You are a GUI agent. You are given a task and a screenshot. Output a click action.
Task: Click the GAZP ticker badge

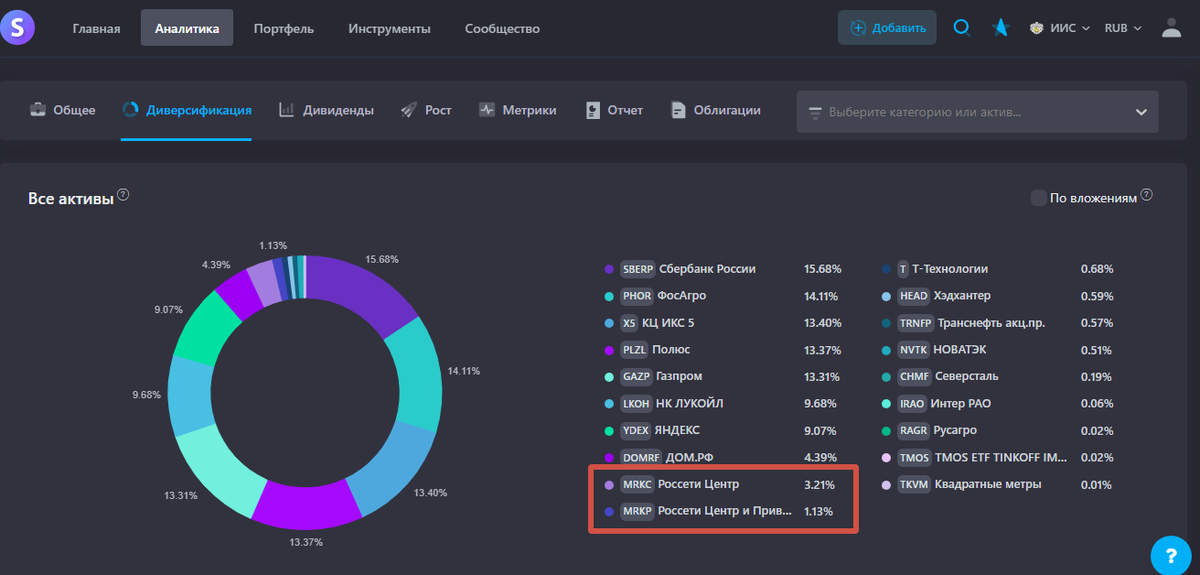[635, 377]
